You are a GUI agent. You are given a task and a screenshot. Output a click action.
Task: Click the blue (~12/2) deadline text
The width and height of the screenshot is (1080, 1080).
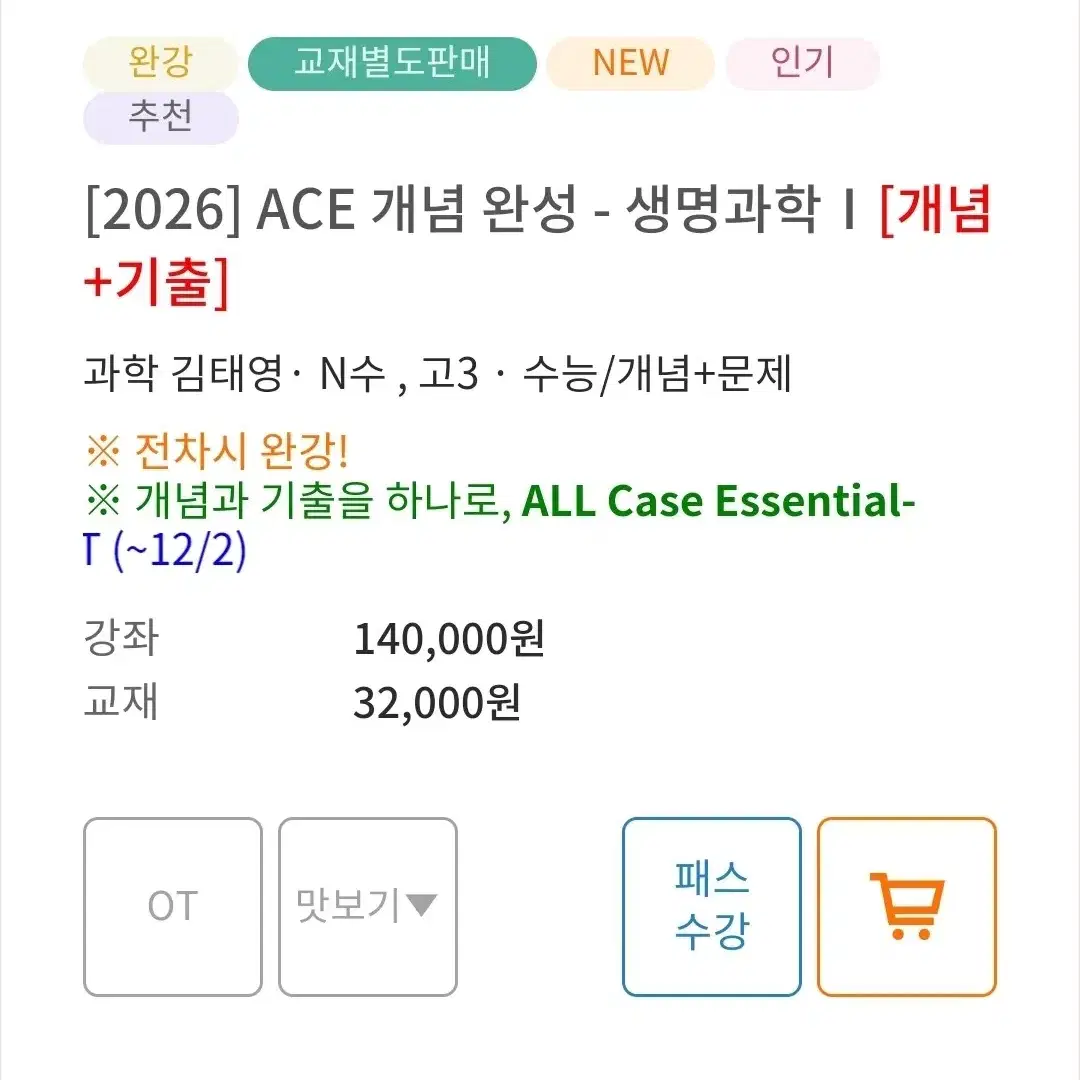(179, 551)
